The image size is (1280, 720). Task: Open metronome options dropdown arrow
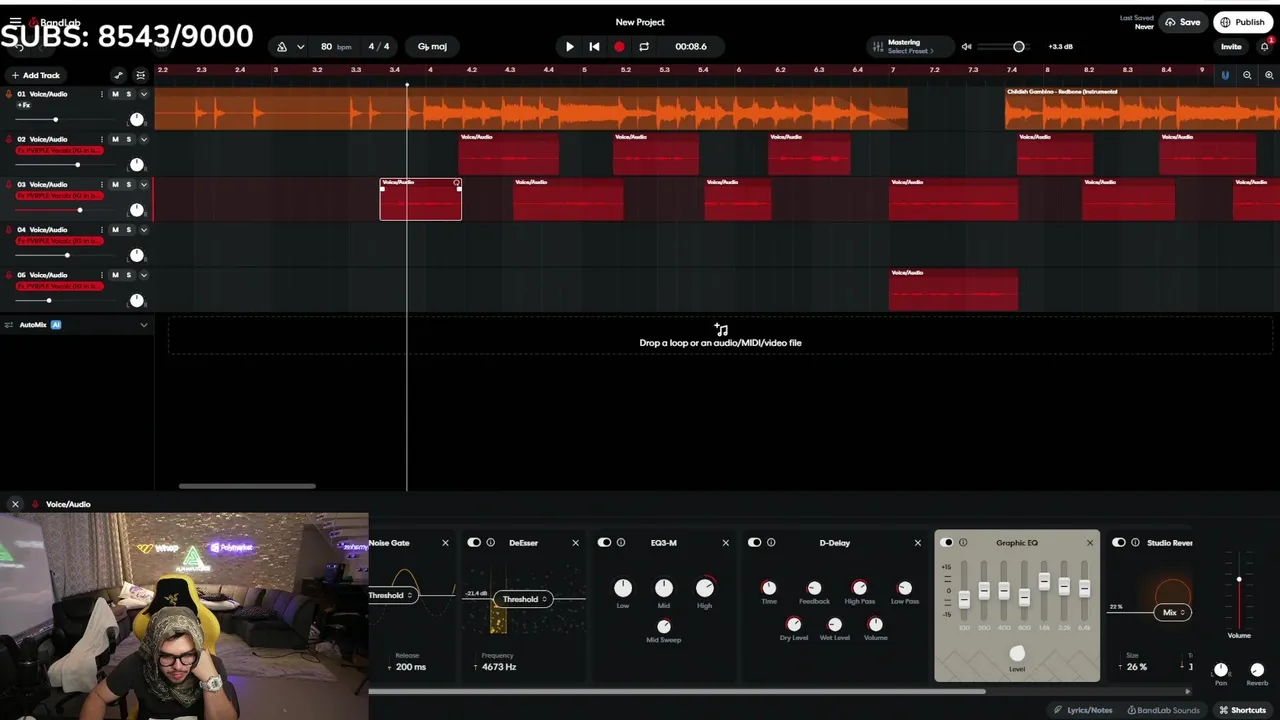point(300,47)
